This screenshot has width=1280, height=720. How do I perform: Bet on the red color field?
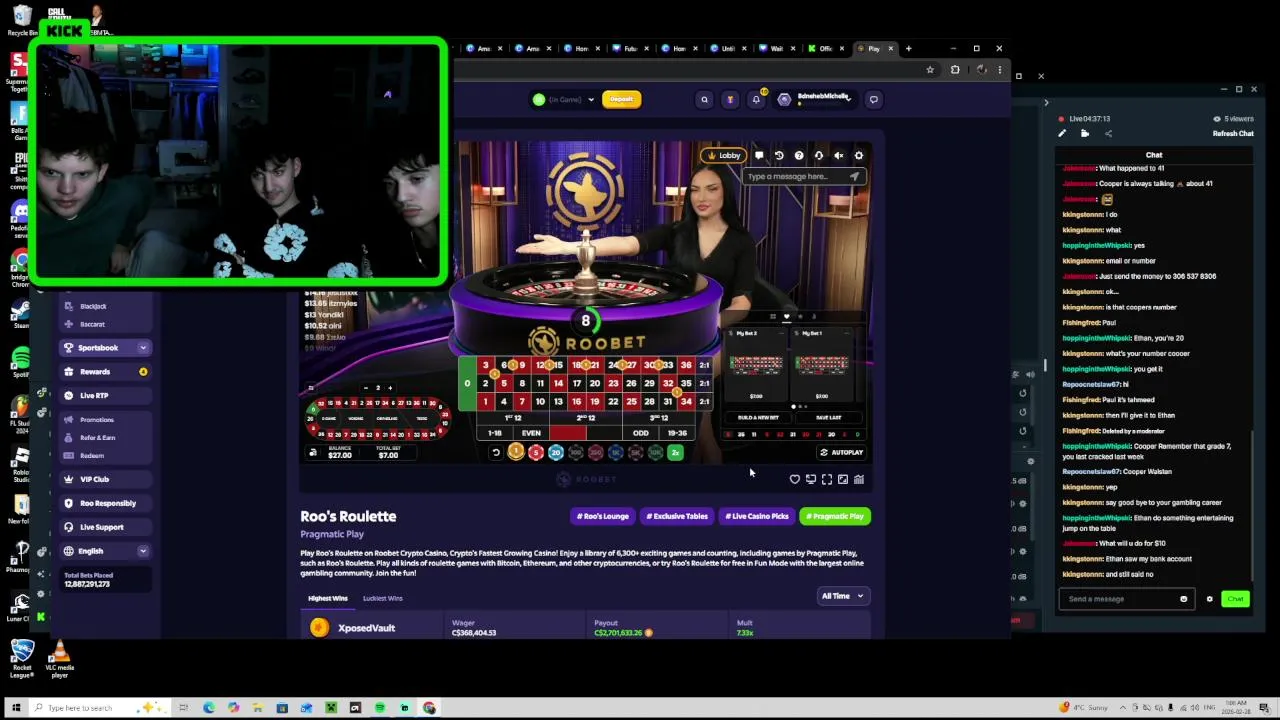tap(567, 433)
